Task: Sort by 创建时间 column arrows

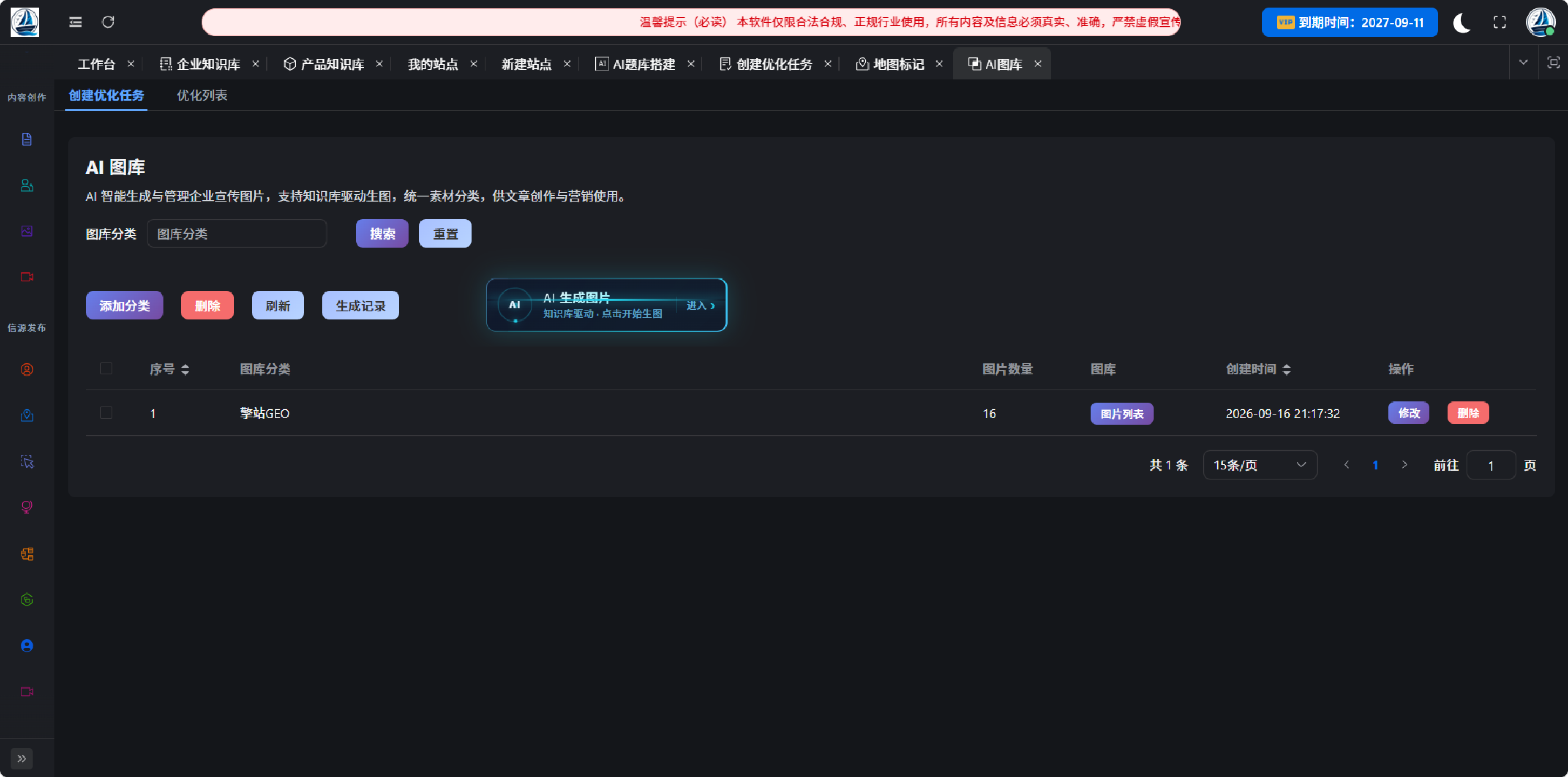Action: point(1287,369)
